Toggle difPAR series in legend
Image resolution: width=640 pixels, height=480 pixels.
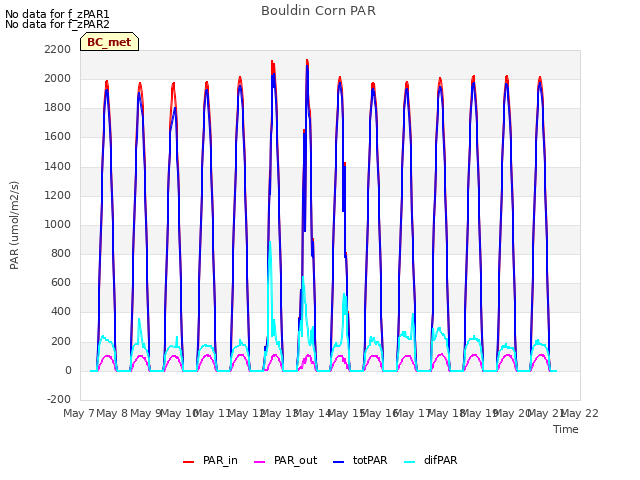(431, 460)
